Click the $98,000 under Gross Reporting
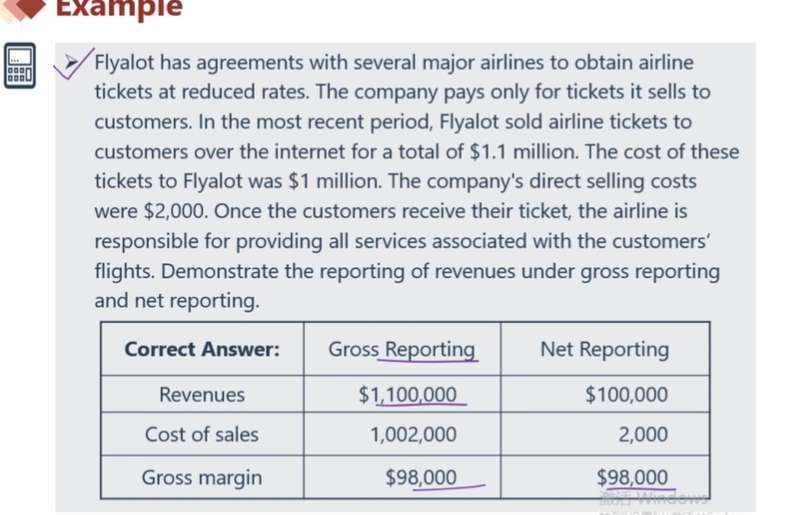This screenshot has height=515, width=809. 421,477
